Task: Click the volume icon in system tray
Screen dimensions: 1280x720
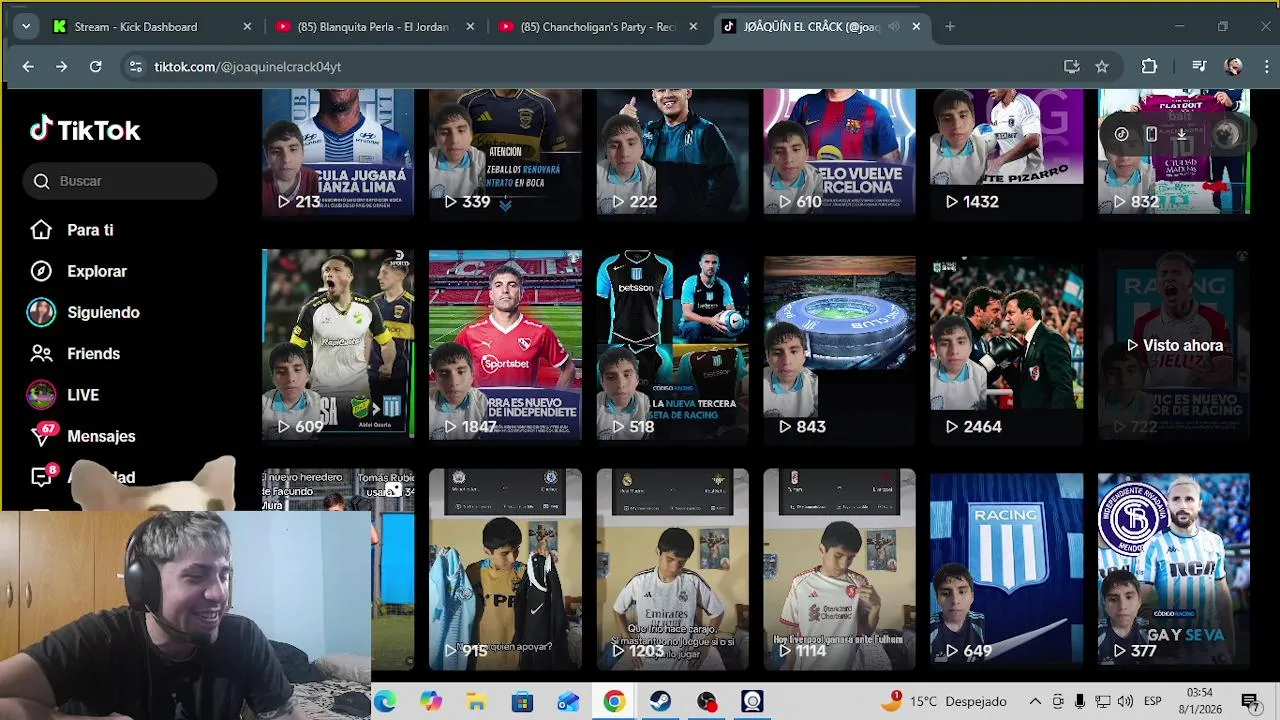Action: tap(1125, 702)
